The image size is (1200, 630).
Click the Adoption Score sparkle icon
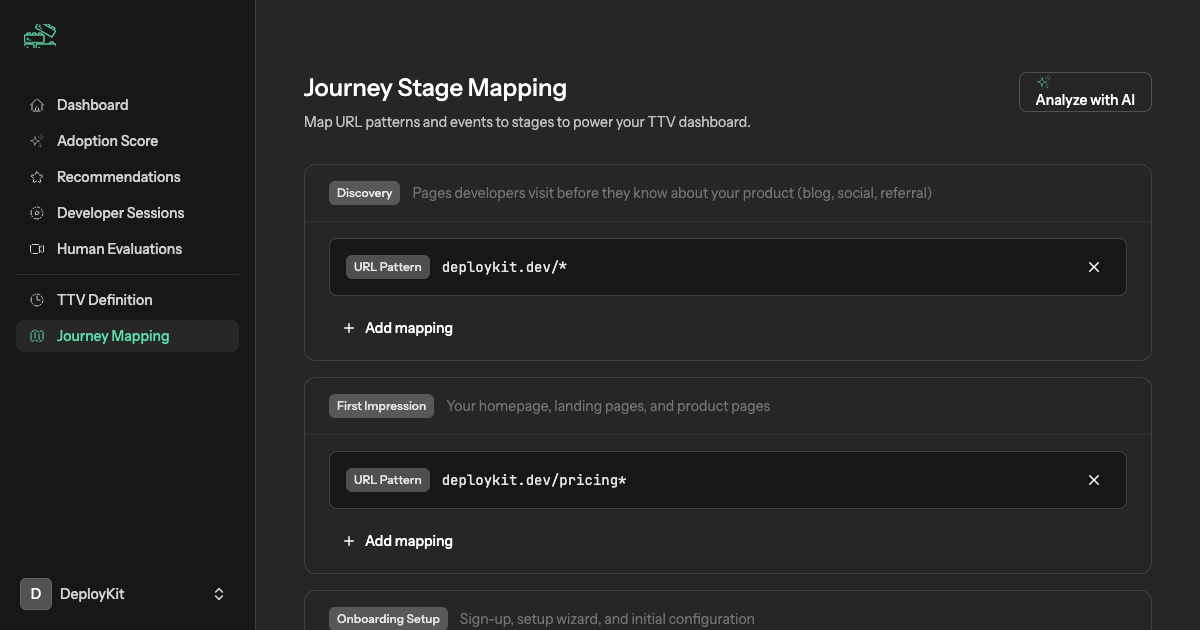pyautogui.click(x=36, y=140)
